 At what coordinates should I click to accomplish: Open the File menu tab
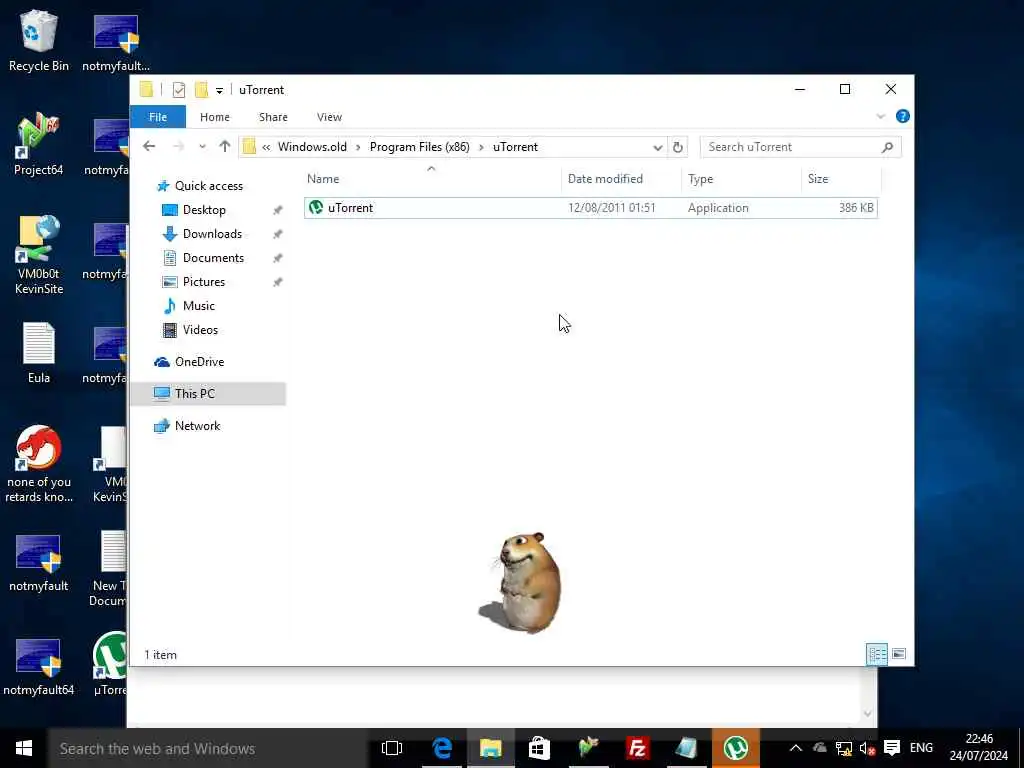(x=158, y=117)
